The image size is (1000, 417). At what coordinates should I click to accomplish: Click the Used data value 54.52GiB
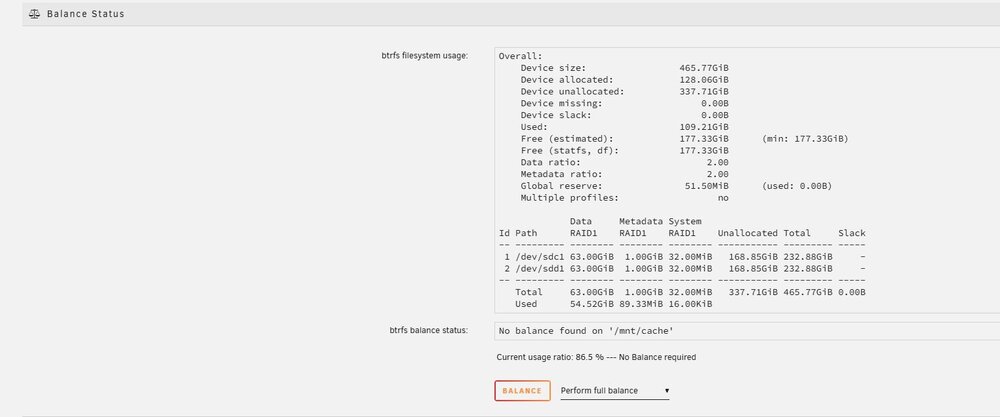[x=592, y=304]
